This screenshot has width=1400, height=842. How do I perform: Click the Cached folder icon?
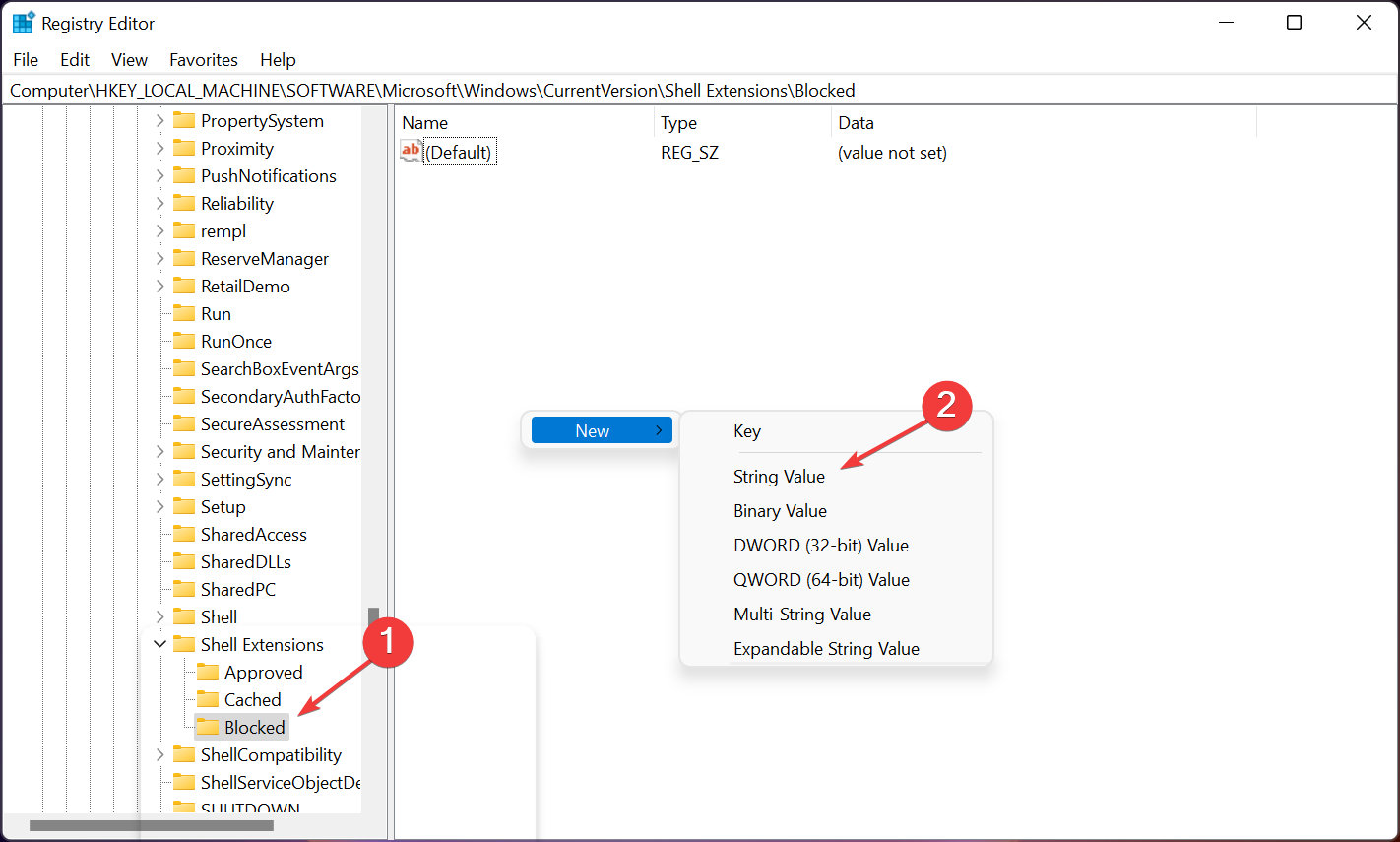(x=207, y=700)
